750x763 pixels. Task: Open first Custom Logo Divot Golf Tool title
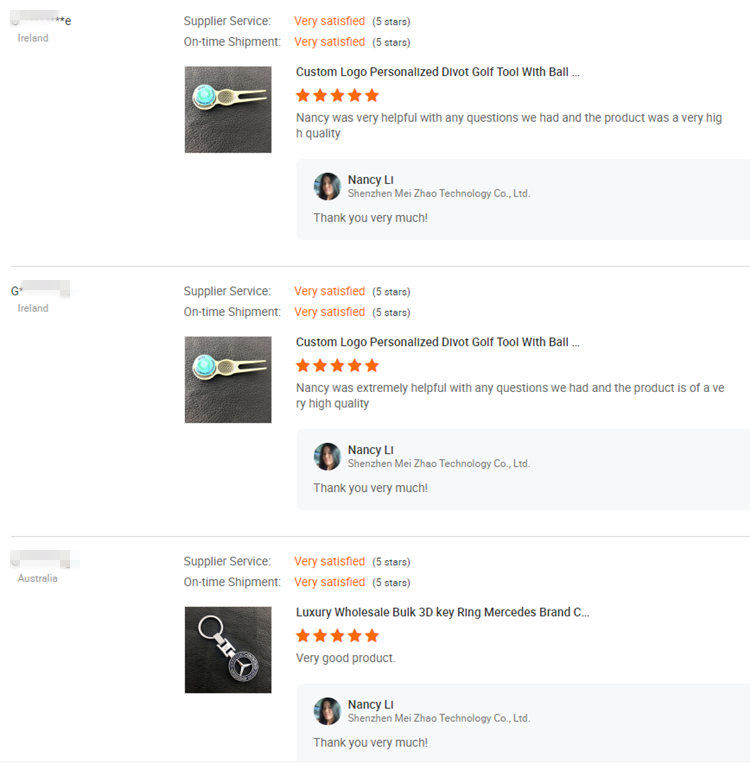[438, 72]
